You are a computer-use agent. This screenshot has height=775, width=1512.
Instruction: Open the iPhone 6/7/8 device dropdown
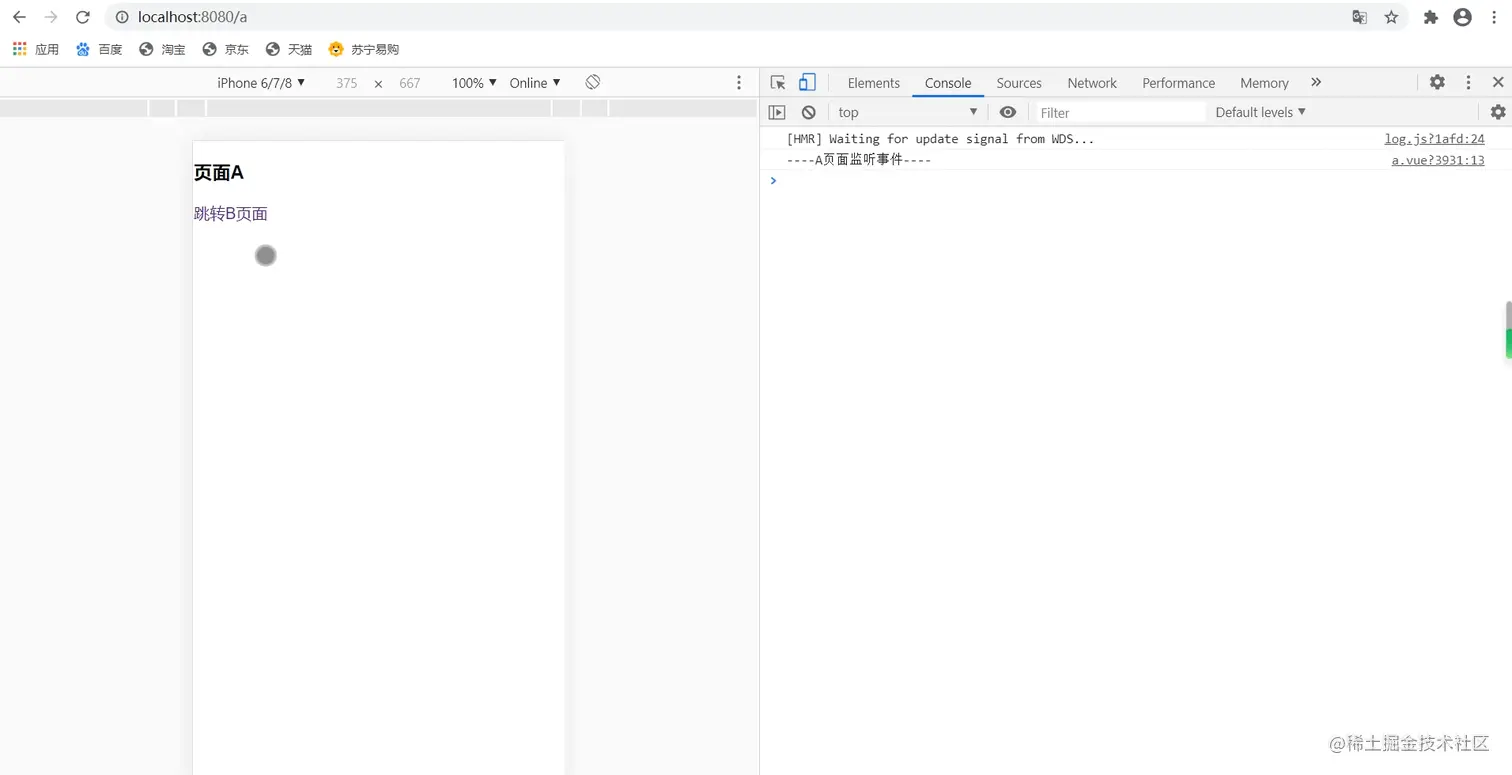click(261, 83)
